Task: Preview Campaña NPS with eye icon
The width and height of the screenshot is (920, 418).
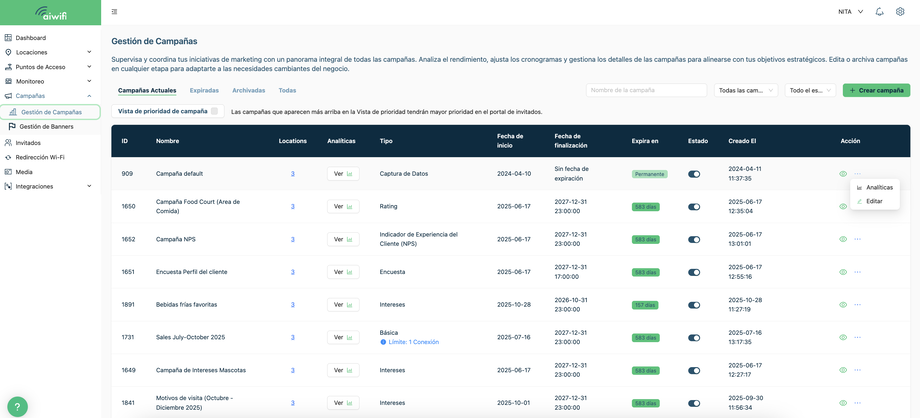Action: pyautogui.click(x=843, y=240)
